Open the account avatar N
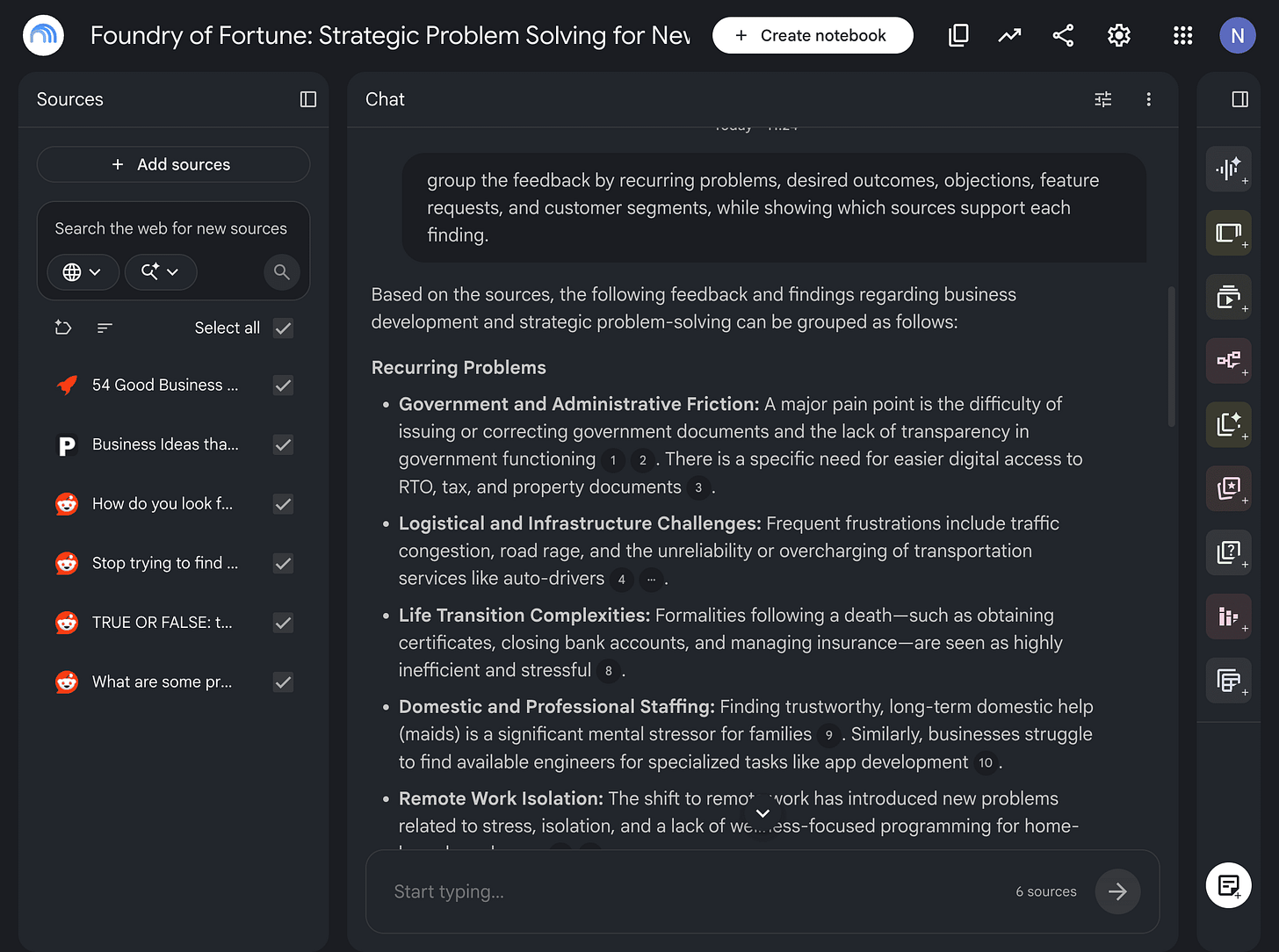 (1237, 35)
